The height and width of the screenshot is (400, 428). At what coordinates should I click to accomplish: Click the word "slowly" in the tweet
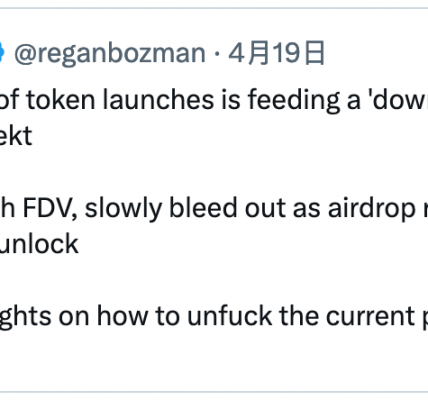pyautogui.click(x=123, y=210)
